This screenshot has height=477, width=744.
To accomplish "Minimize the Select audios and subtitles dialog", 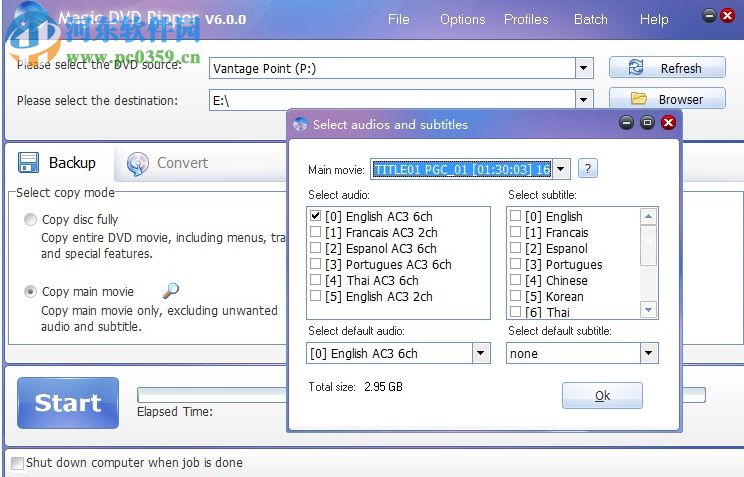I will 626,123.
